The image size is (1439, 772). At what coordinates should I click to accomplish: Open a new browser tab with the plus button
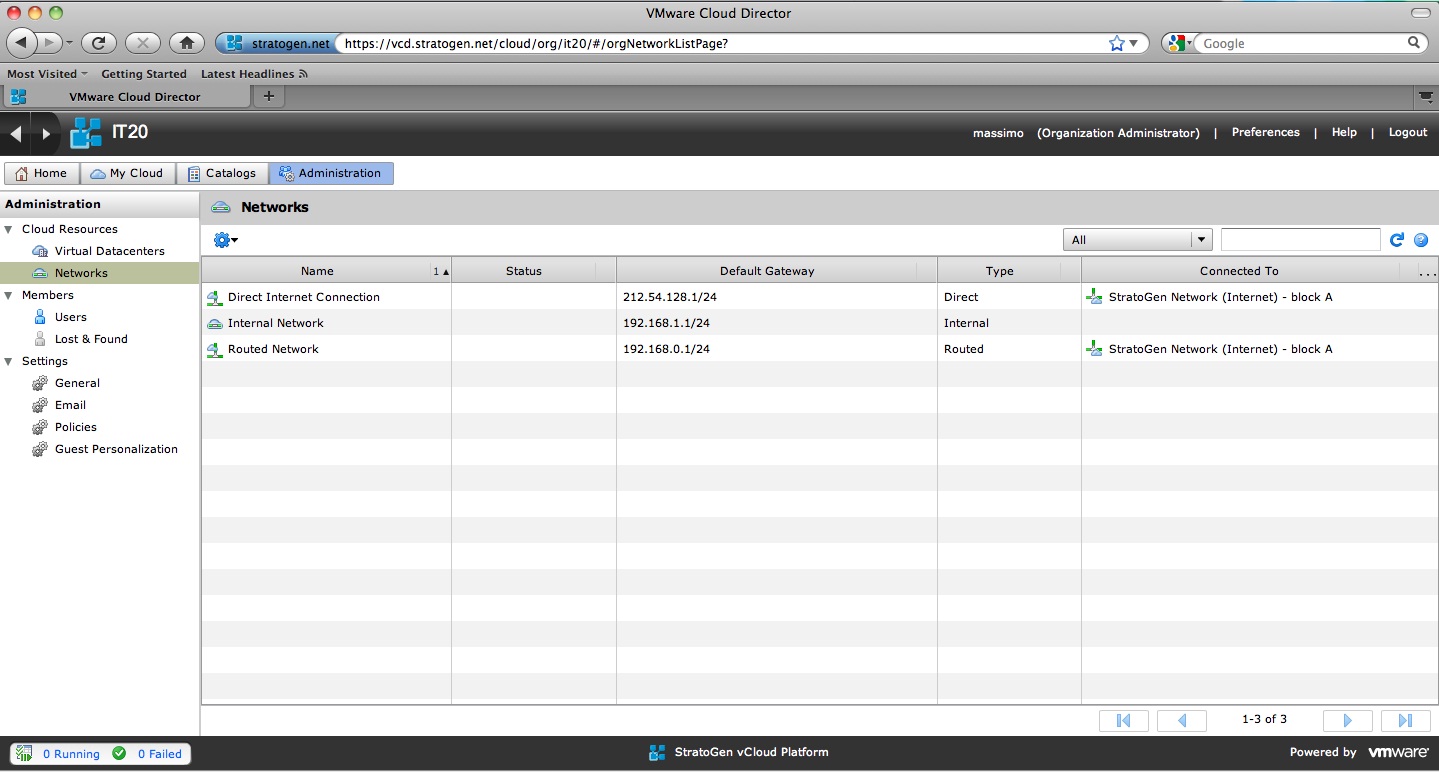pyautogui.click(x=268, y=96)
